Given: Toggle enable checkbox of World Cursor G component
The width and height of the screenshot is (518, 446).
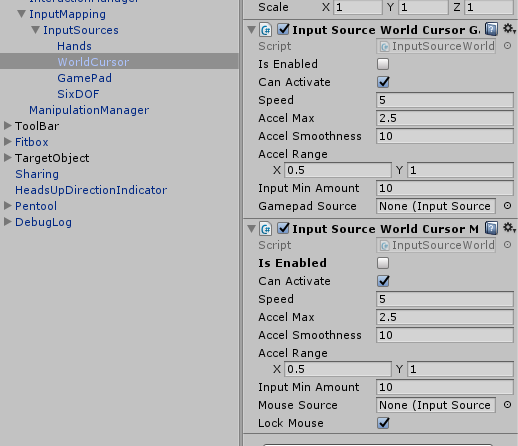Looking at the screenshot, I should click(x=283, y=29).
